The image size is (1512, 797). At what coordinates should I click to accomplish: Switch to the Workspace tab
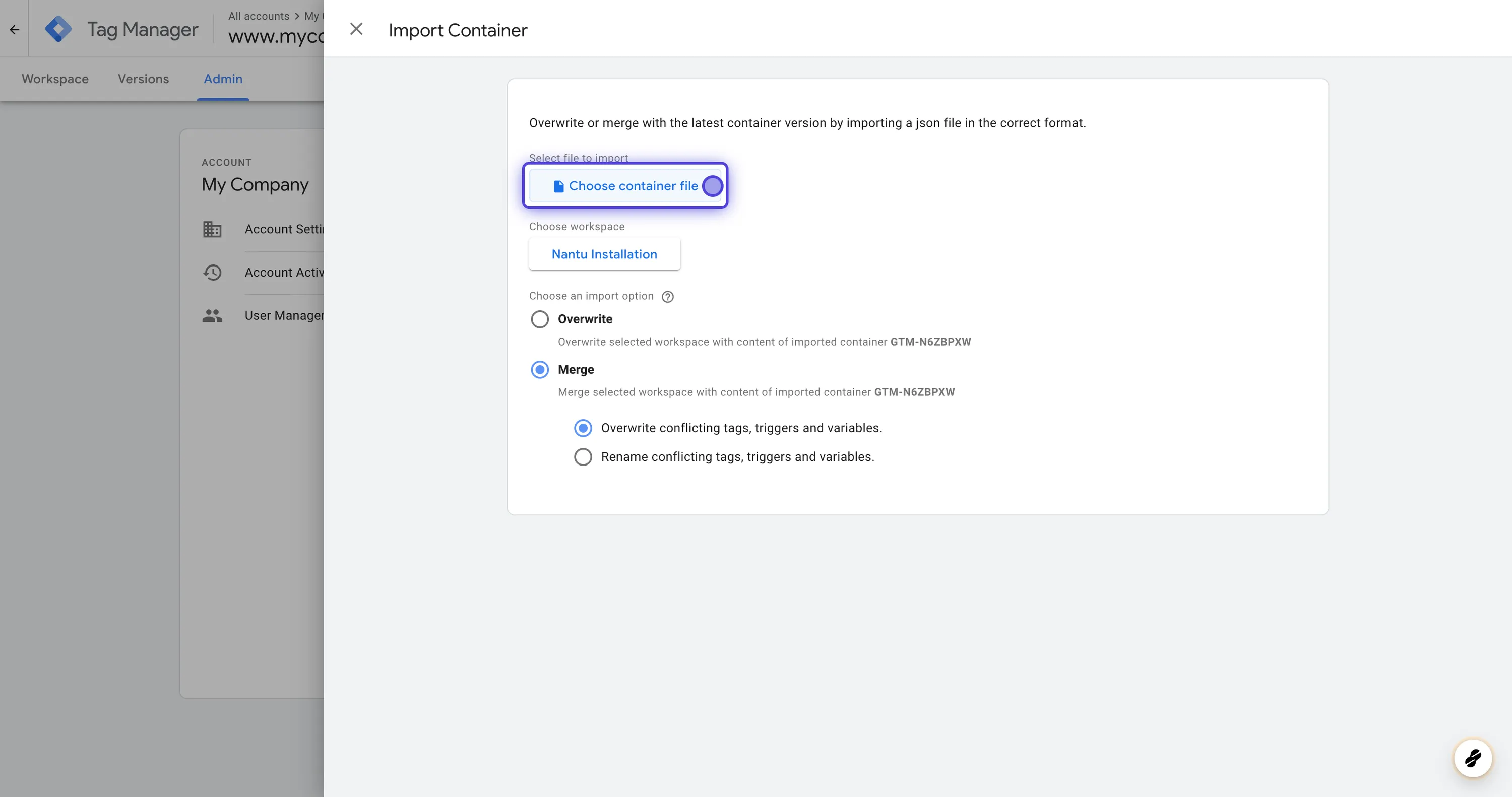point(55,79)
